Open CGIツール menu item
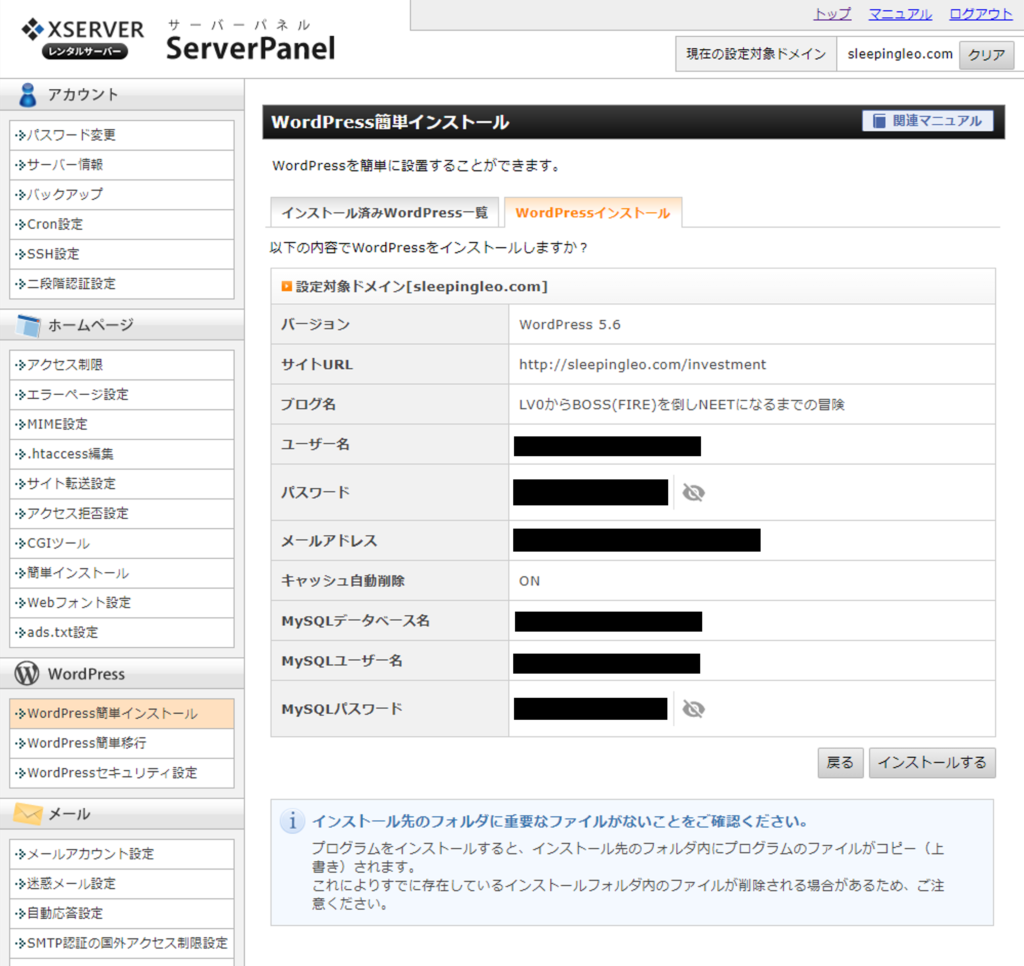 click(122, 543)
